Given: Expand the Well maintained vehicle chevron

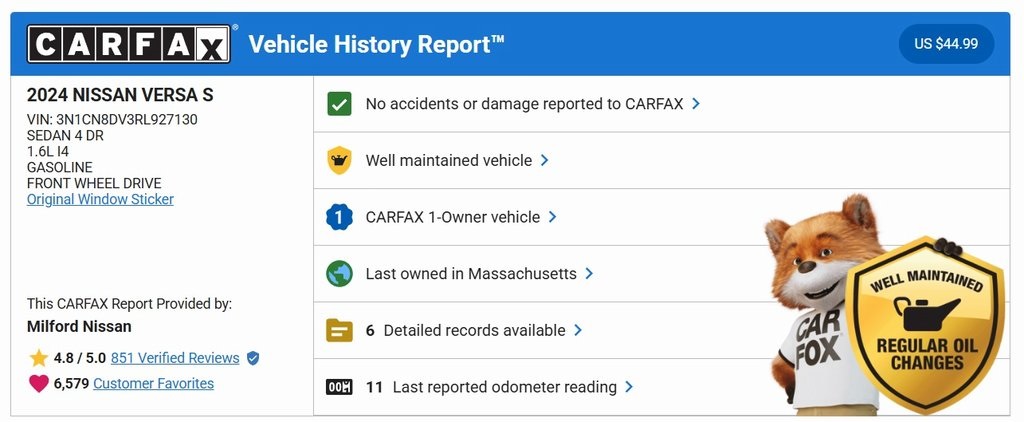Looking at the screenshot, I should point(544,160).
